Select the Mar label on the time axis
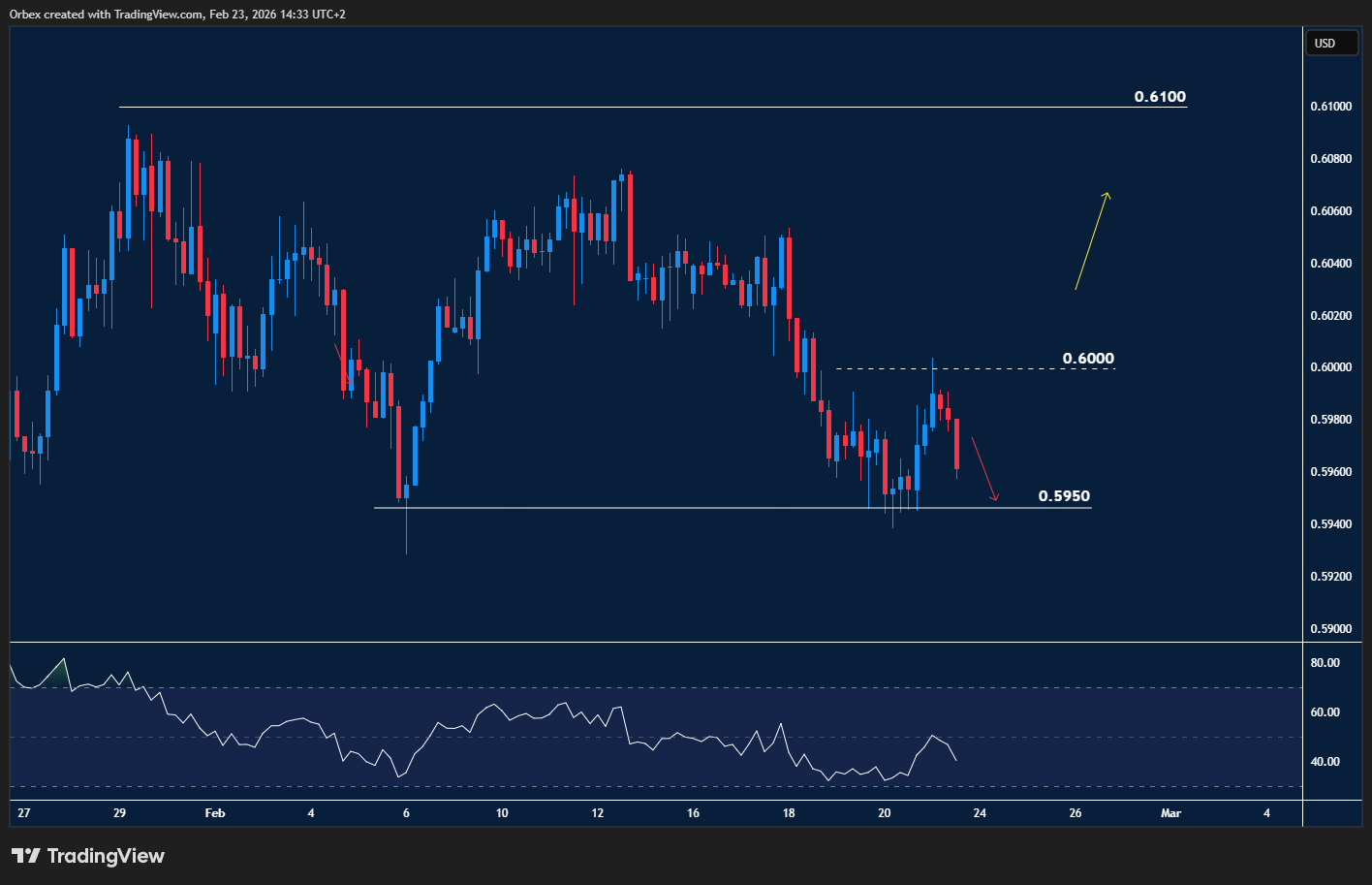The width and height of the screenshot is (1372, 885). (1170, 813)
